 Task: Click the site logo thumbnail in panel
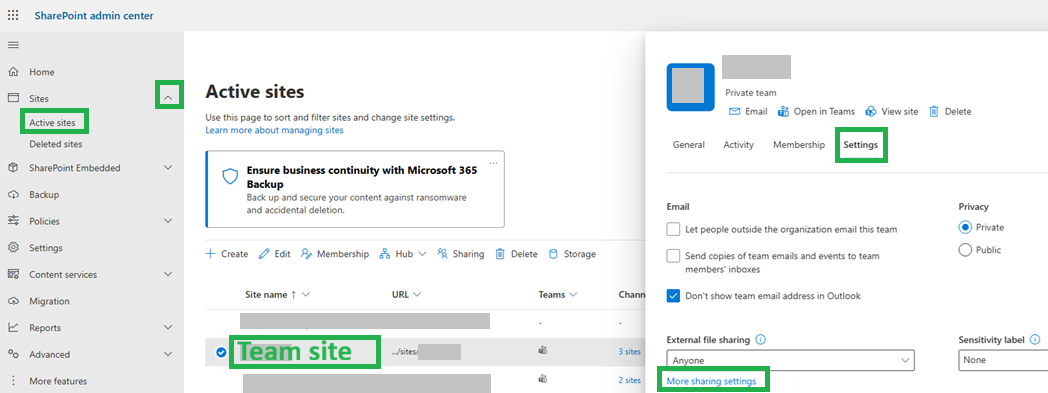point(690,87)
